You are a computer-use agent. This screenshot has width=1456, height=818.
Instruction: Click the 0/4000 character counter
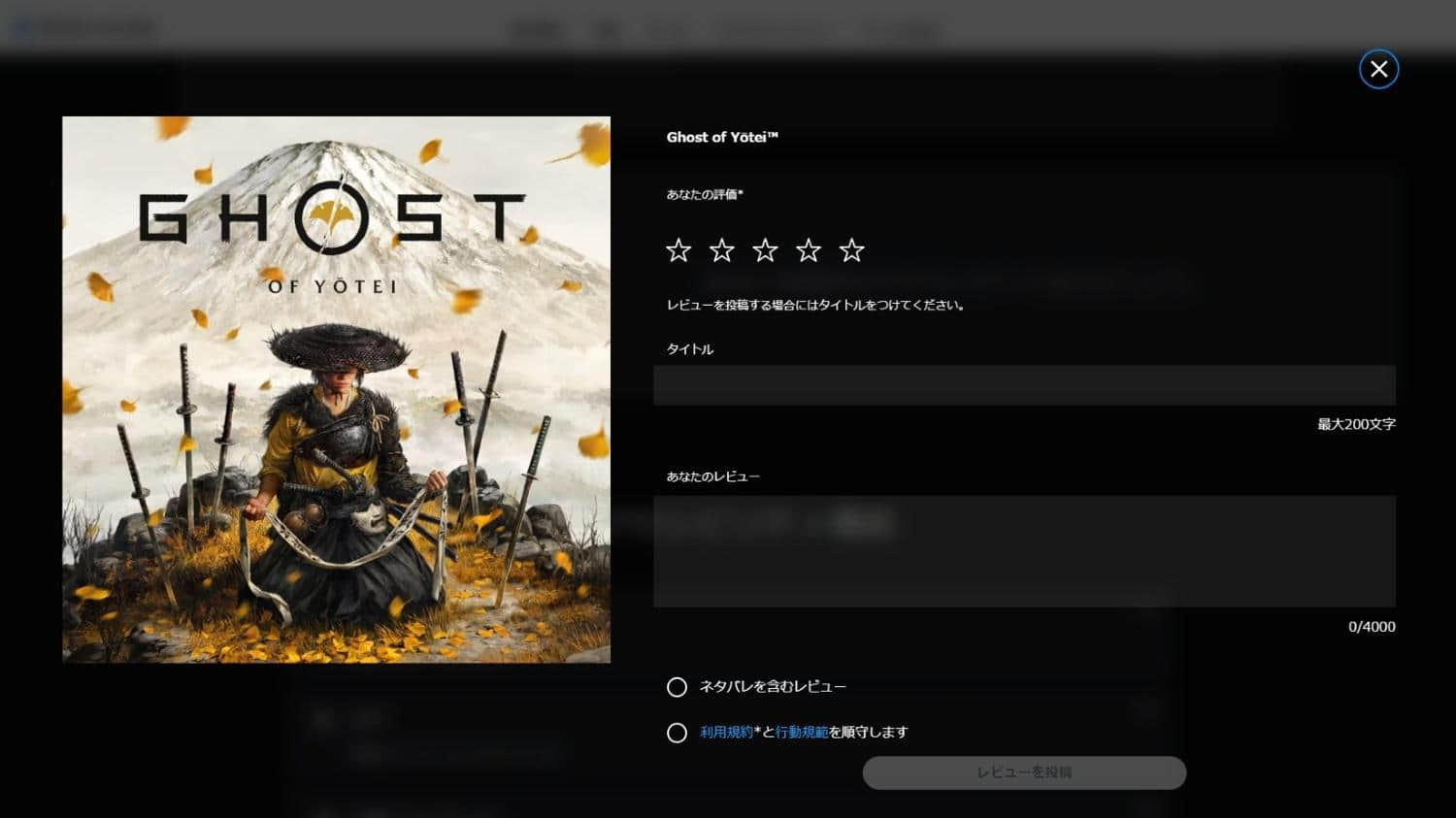pyautogui.click(x=1371, y=627)
